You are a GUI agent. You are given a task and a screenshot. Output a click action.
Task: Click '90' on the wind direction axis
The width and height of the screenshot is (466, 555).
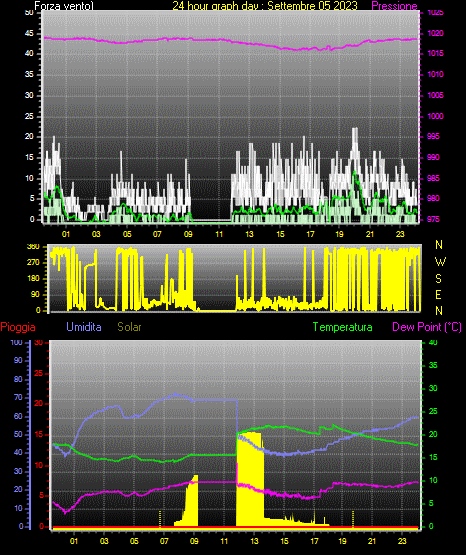[x=36, y=294]
